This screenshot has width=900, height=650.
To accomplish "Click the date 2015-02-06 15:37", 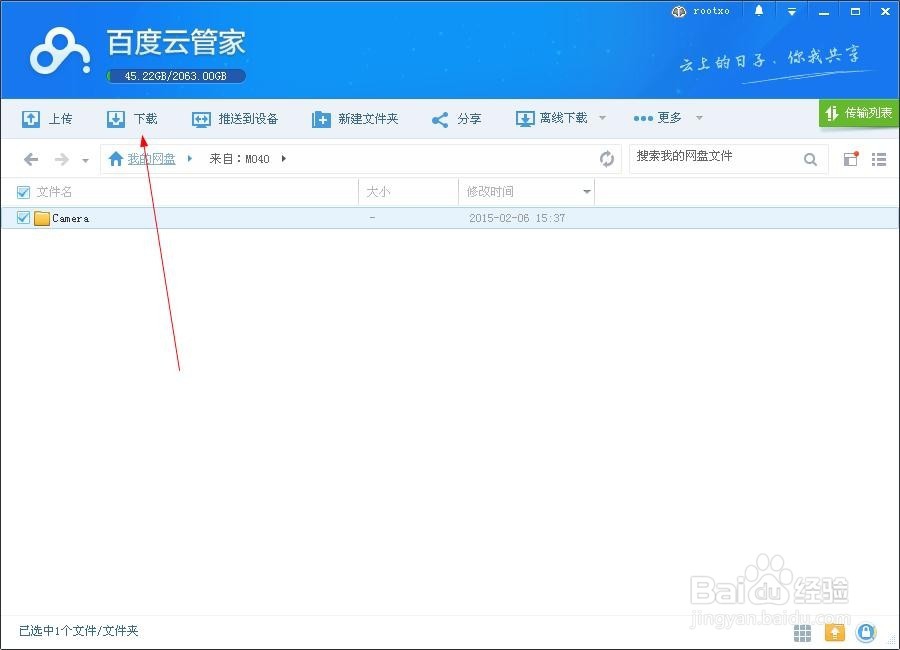I will click(517, 218).
